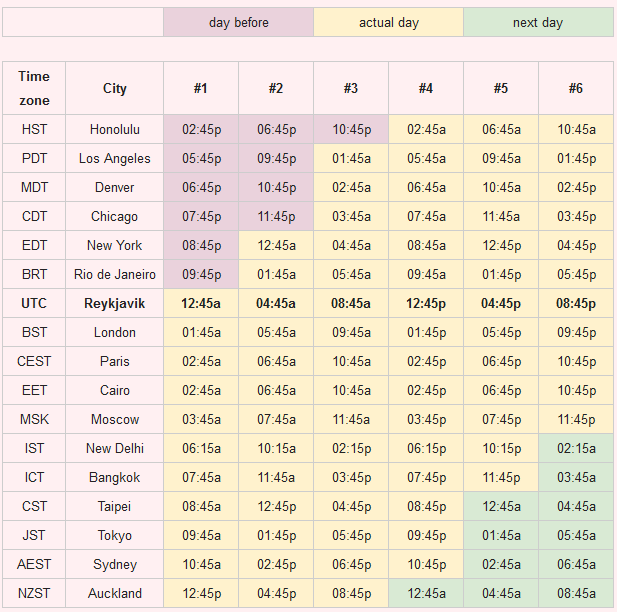Select the Rio de Janeiro city cell
Viewport: 617px width, 612px height.
point(115,274)
